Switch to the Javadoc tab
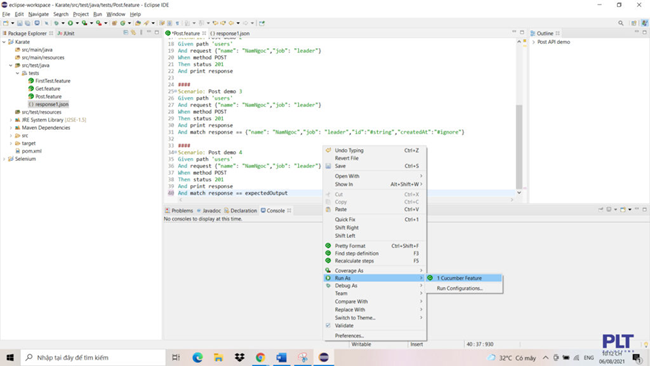Screen dimensions: 650x366 click(x=209, y=211)
